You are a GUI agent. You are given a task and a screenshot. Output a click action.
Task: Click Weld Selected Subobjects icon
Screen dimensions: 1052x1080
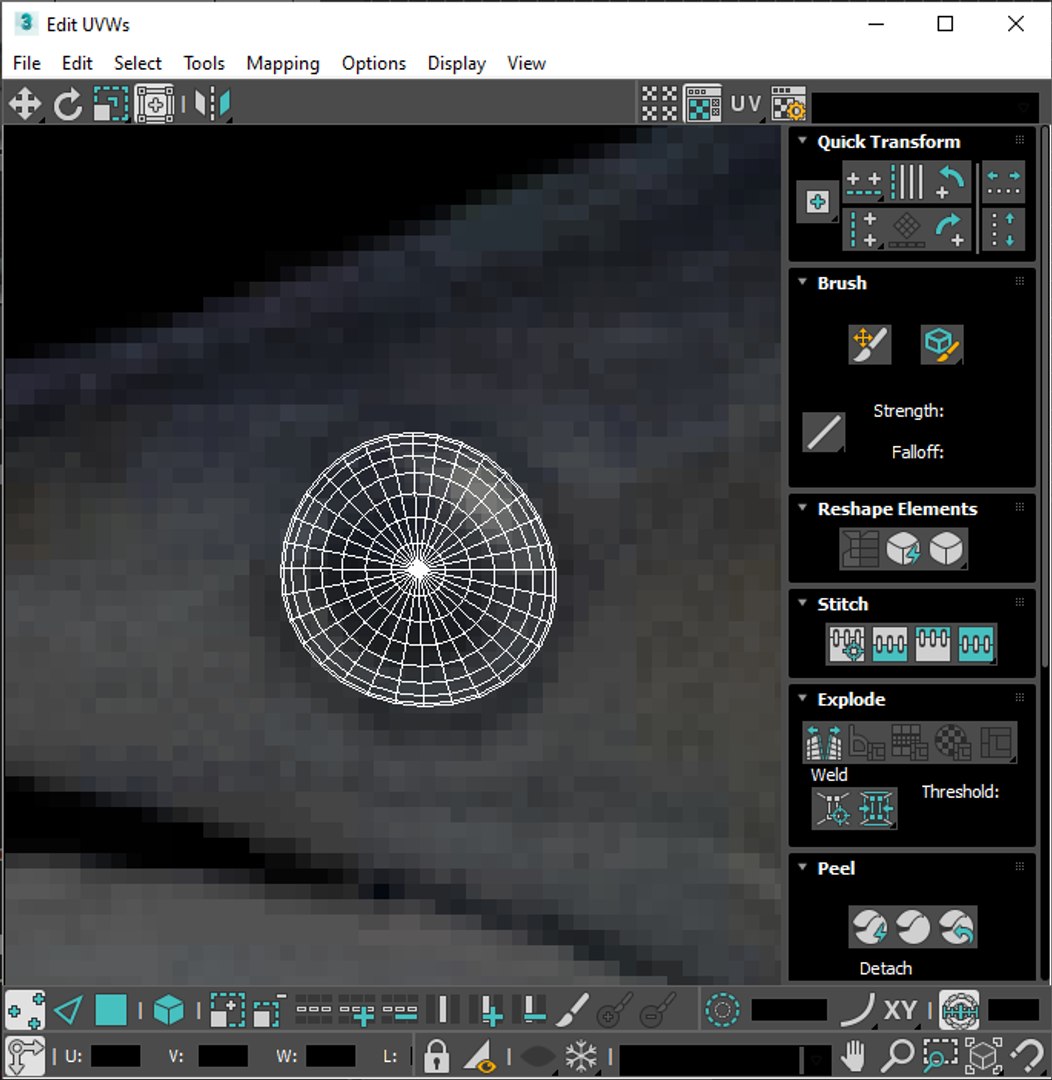pos(876,808)
